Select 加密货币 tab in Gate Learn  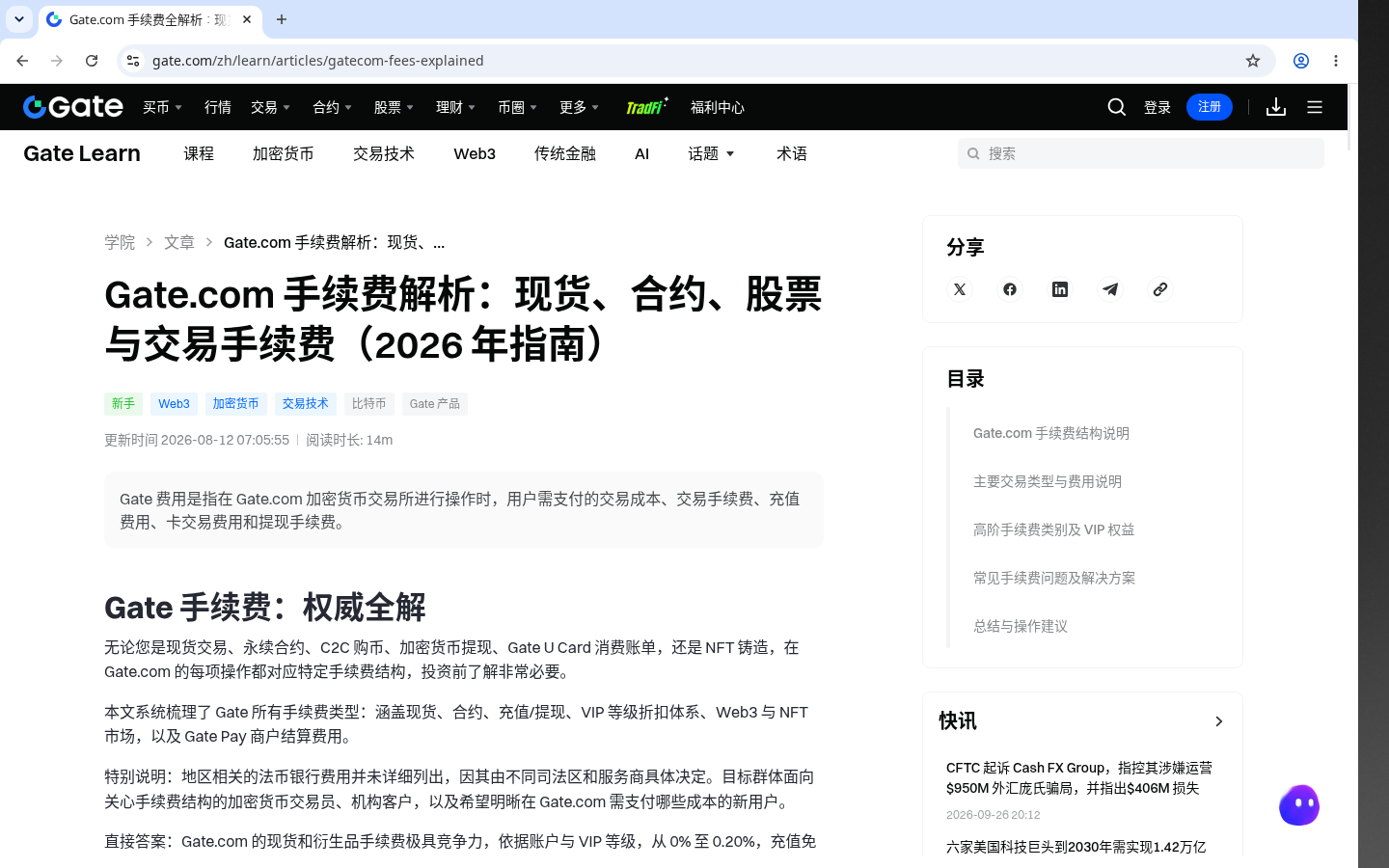pyautogui.click(x=284, y=153)
